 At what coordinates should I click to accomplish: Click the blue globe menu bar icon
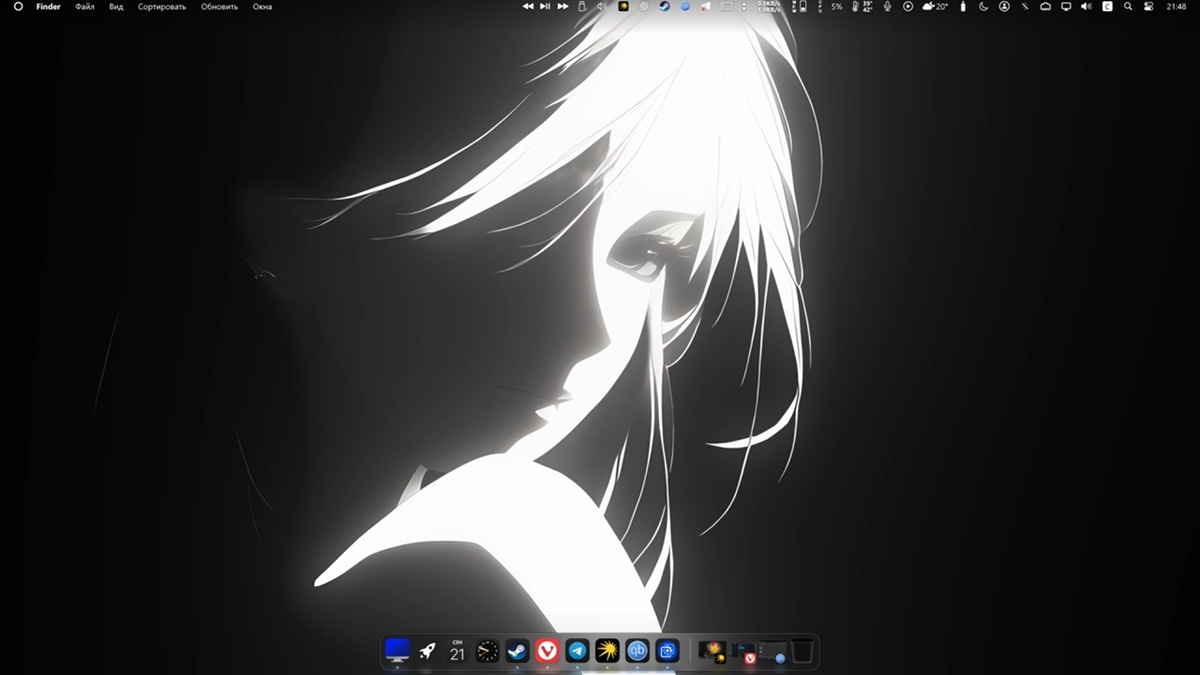pyautogui.click(x=685, y=6)
